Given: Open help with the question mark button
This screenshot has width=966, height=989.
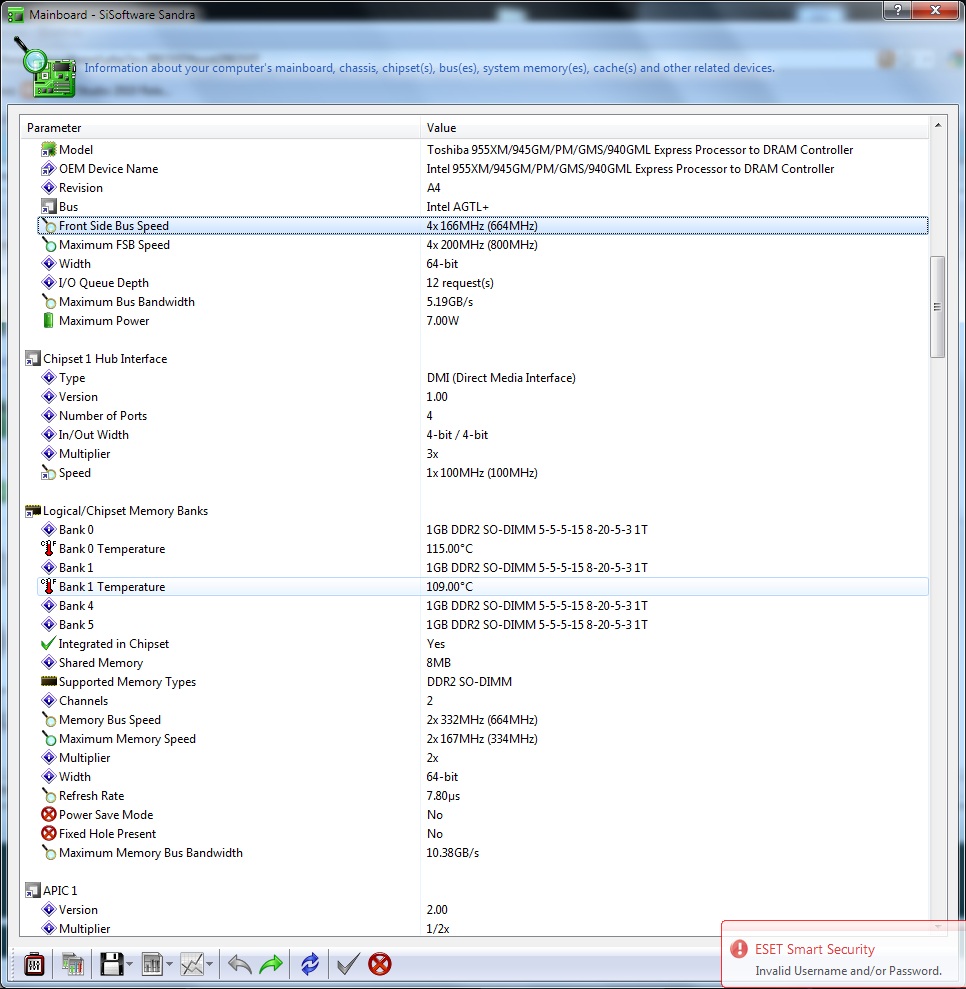Looking at the screenshot, I should (x=897, y=11).
